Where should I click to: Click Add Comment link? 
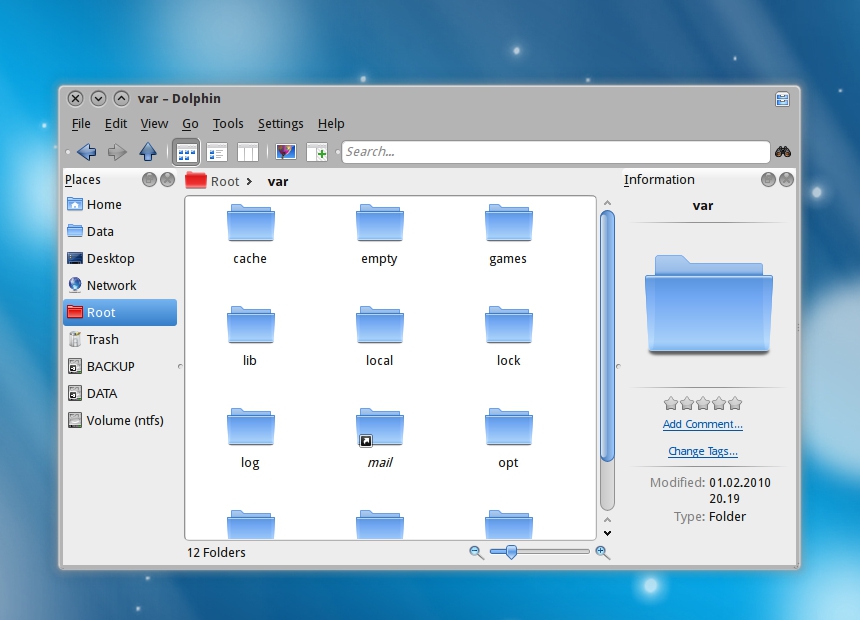703,425
